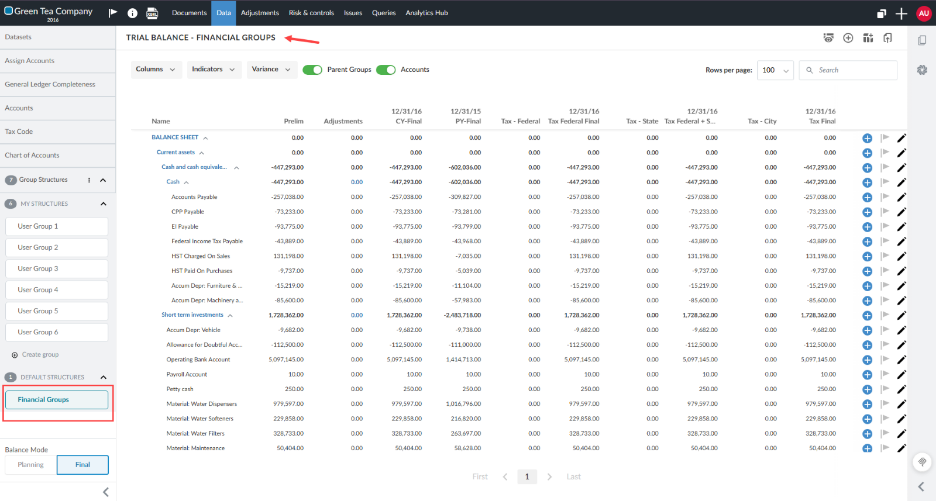
Task: Collapse the Current assets group
Action: pos(201,153)
